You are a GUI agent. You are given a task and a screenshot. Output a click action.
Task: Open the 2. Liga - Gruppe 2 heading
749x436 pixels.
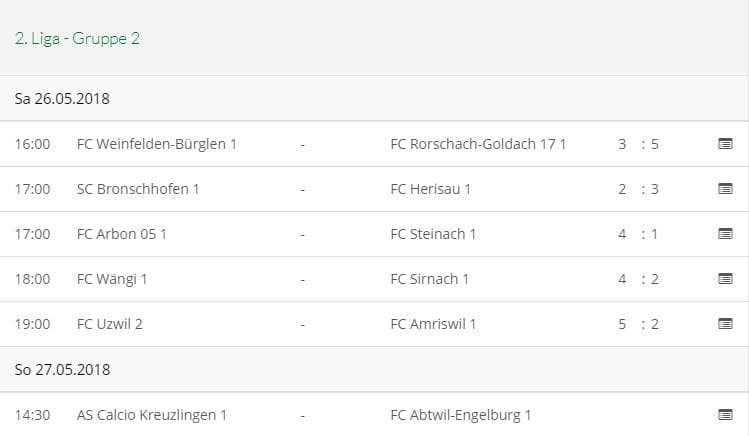(x=77, y=39)
